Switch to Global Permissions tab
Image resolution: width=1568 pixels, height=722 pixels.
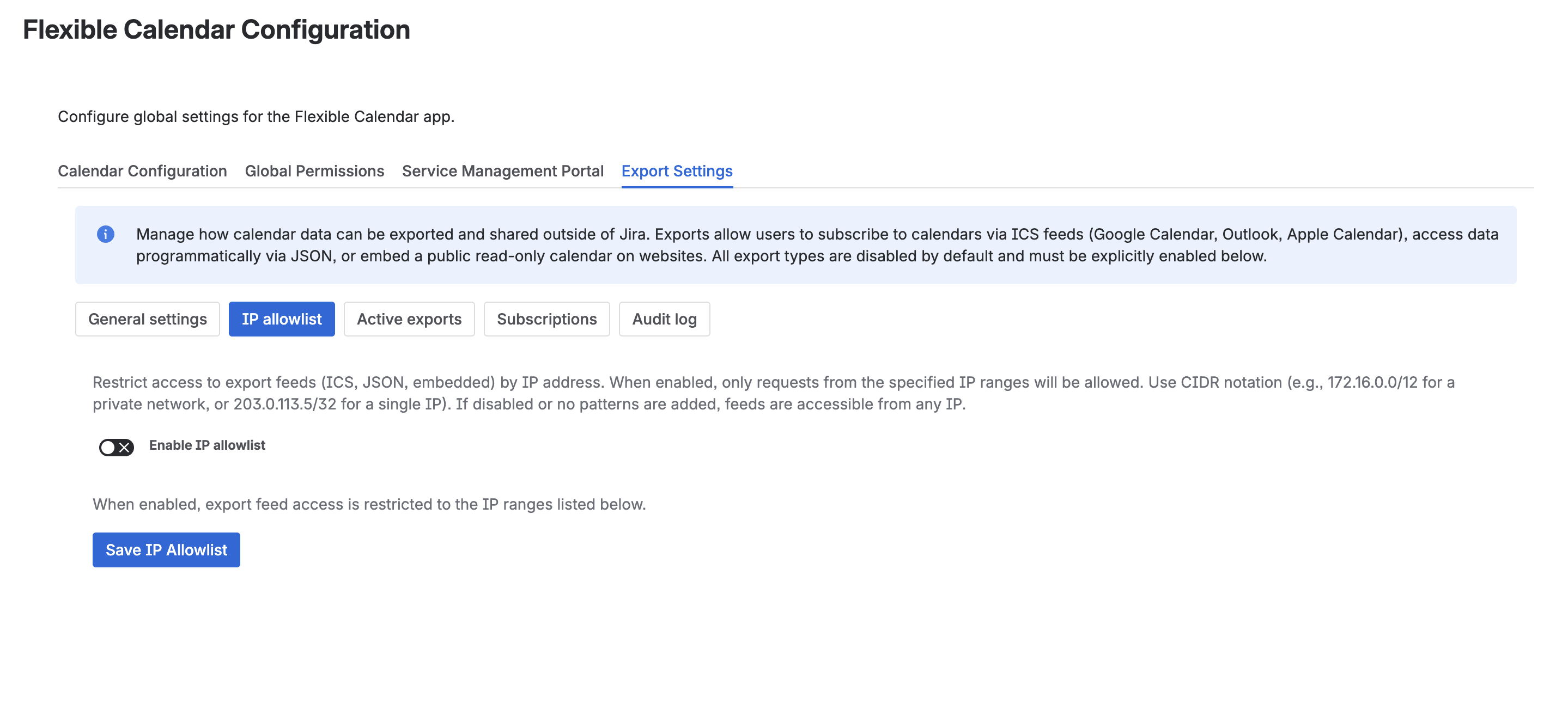coord(314,172)
